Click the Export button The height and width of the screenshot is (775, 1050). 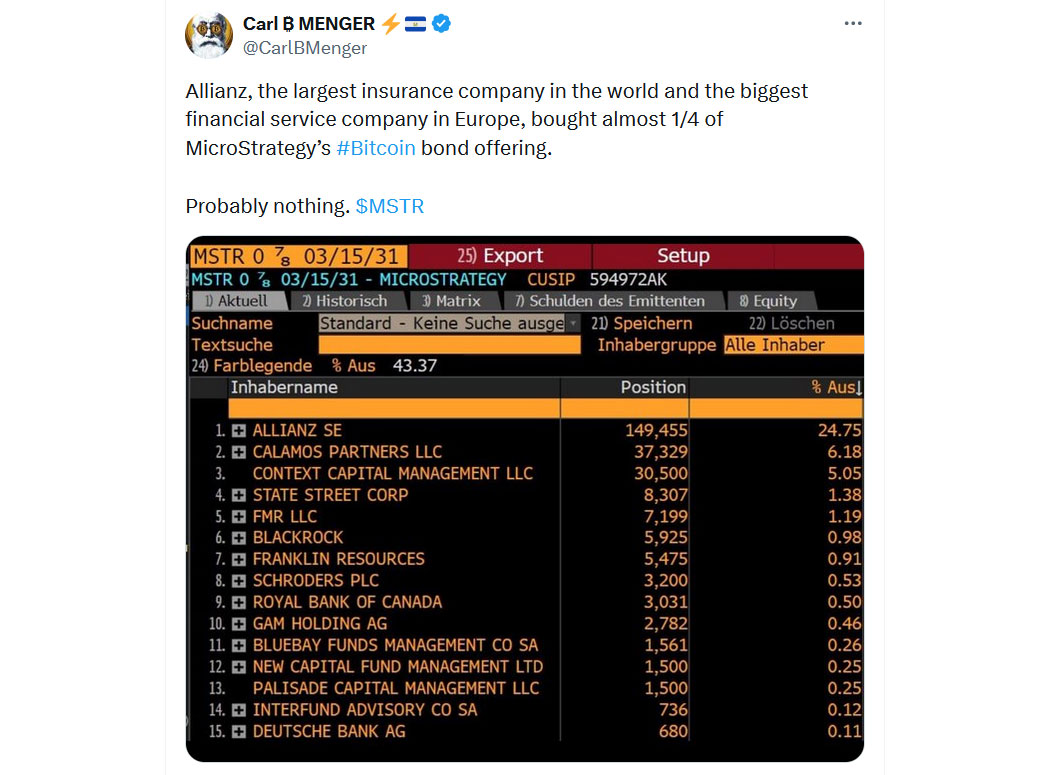pos(500,256)
